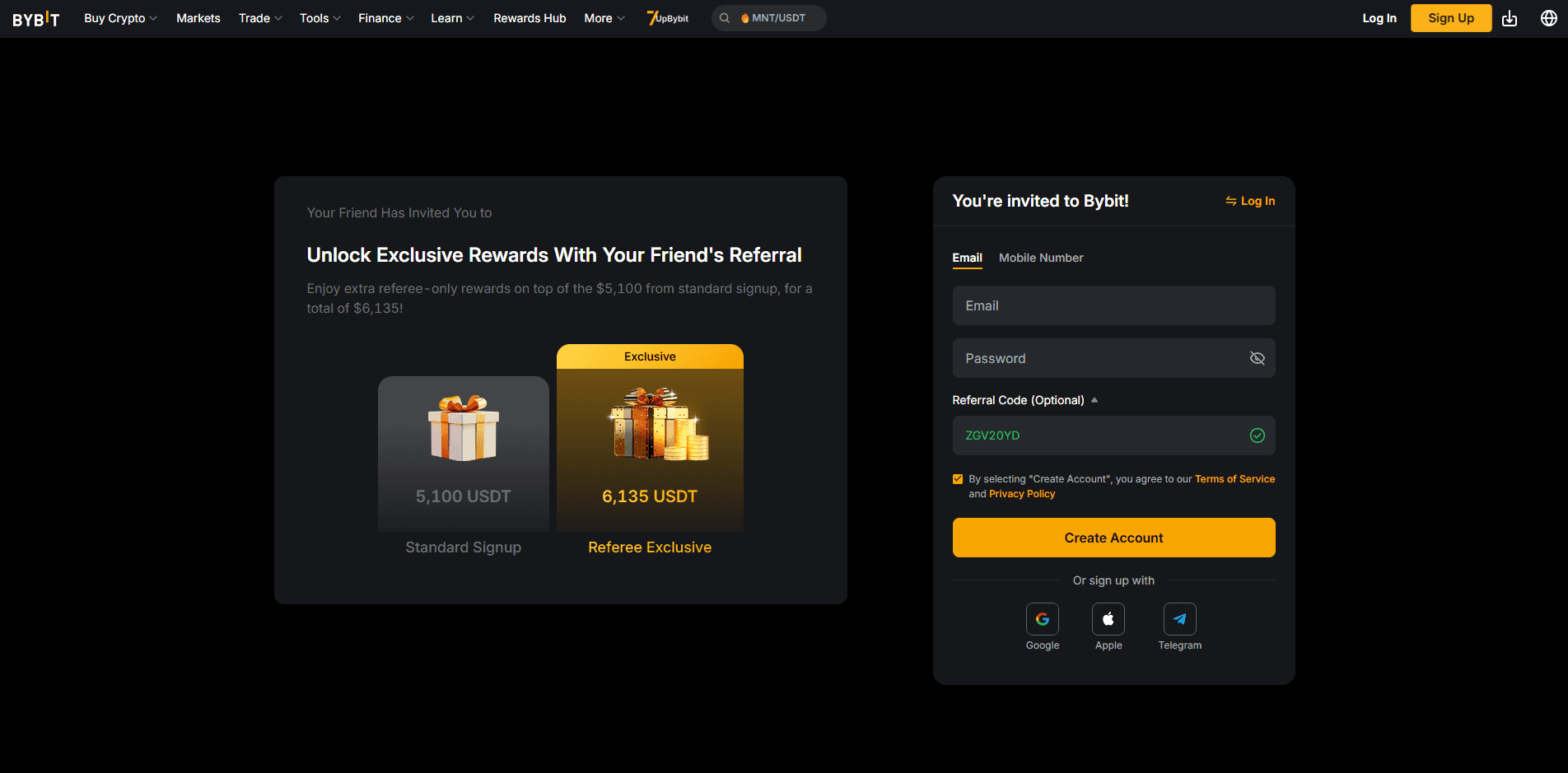This screenshot has width=1568, height=773.
Task: Expand the Learn dropdown menu
Action: tap(452, 18)
